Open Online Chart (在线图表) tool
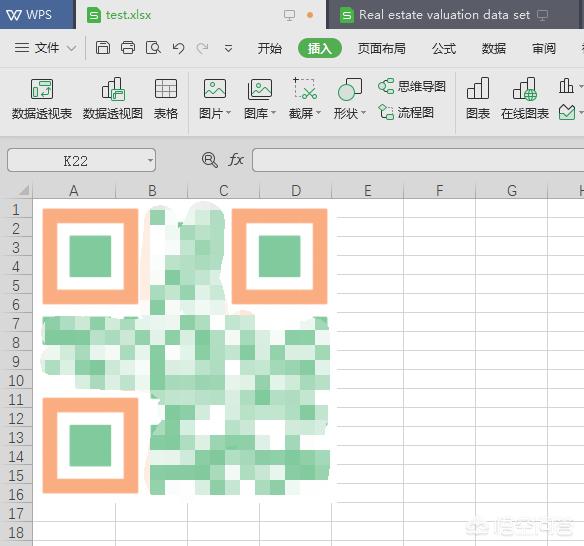This screenshot has width=584, height=546. click(525, 99)
